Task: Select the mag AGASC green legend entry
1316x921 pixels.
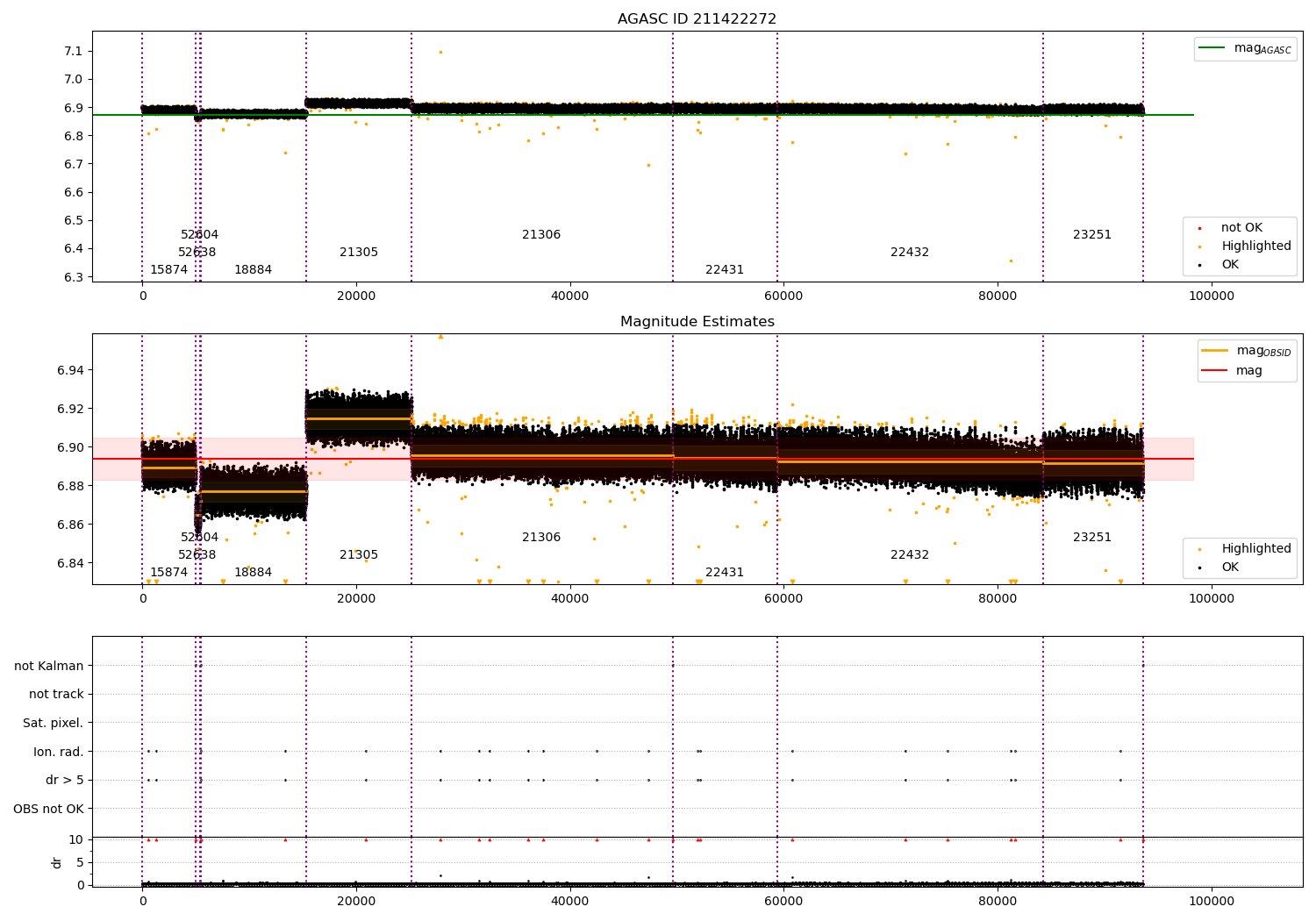Action: click(1245, 48)
